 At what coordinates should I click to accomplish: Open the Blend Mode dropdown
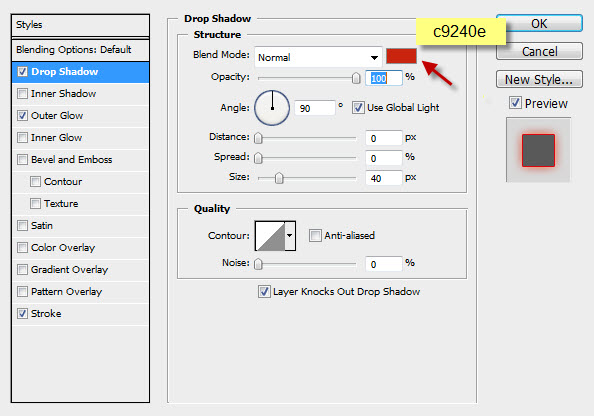(x=318, y=57)
